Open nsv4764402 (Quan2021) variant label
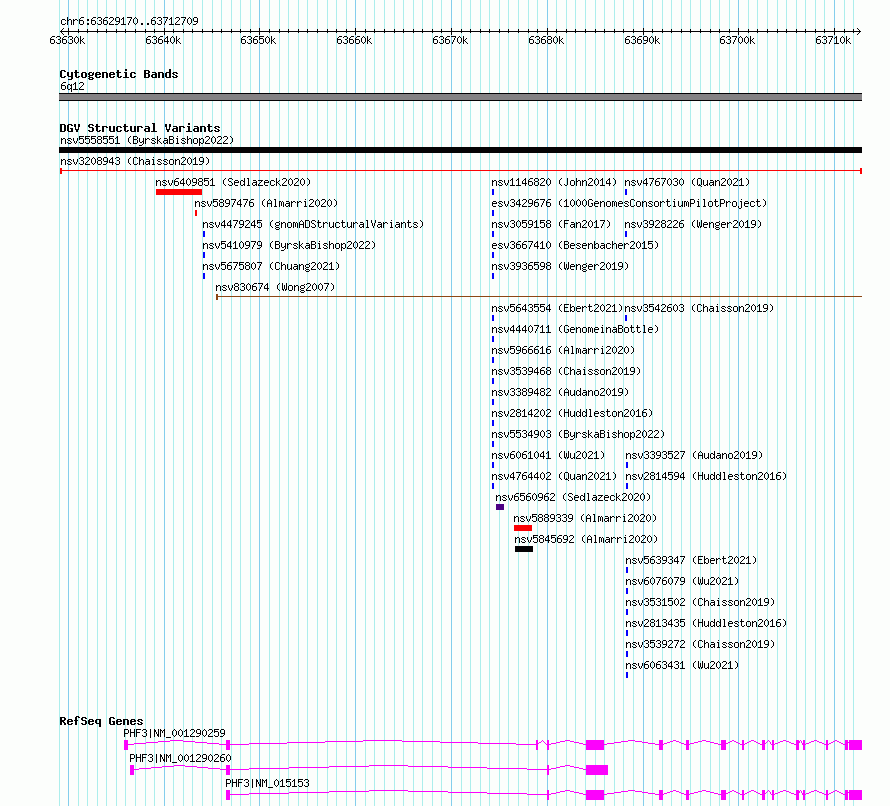This screenshot has width=890, height=806. point(554,476)
